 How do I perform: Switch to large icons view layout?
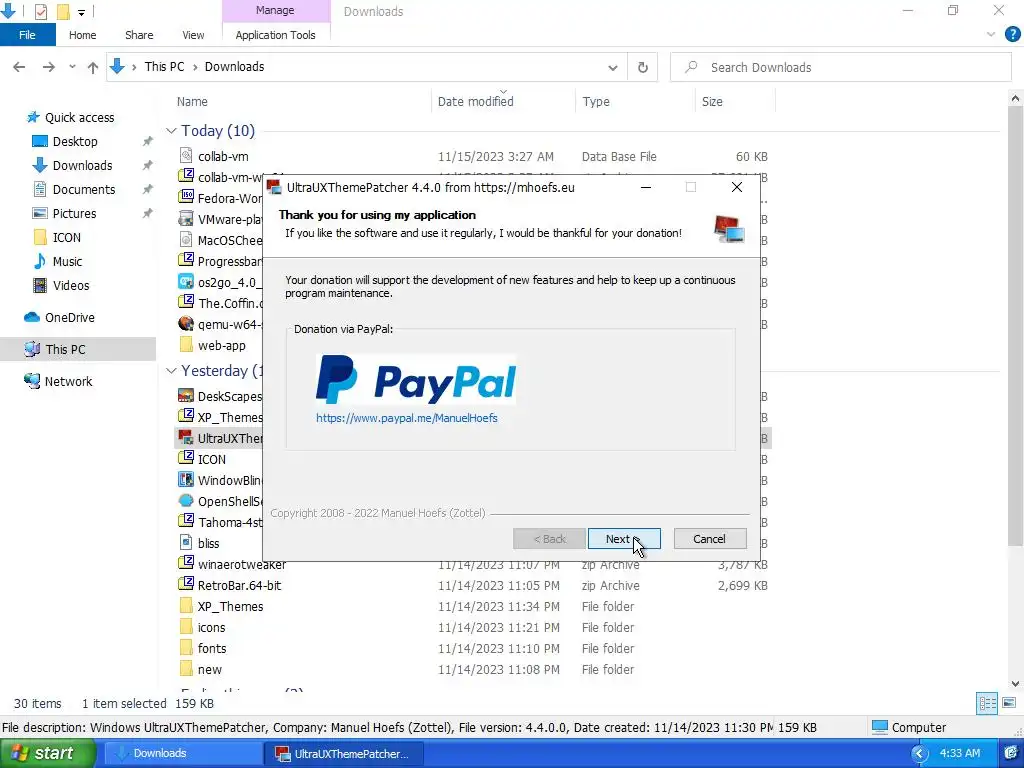coord(1009,703)
